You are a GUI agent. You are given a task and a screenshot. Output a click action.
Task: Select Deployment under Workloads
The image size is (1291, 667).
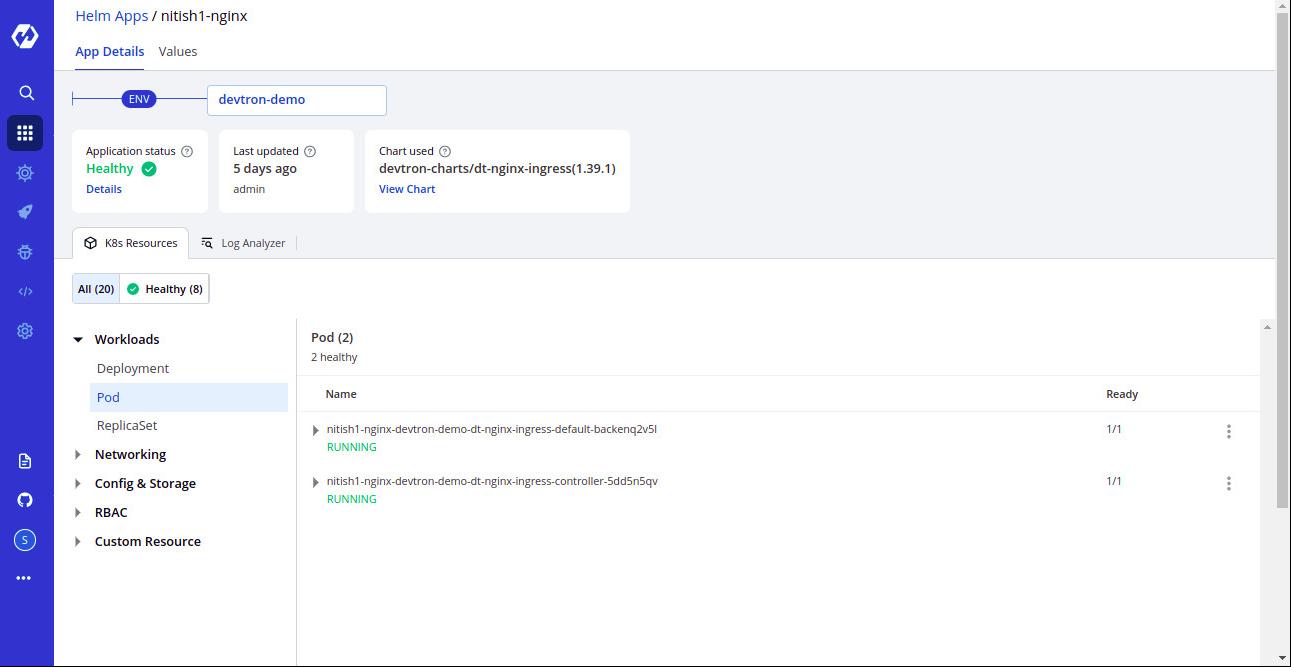[133, 369]
